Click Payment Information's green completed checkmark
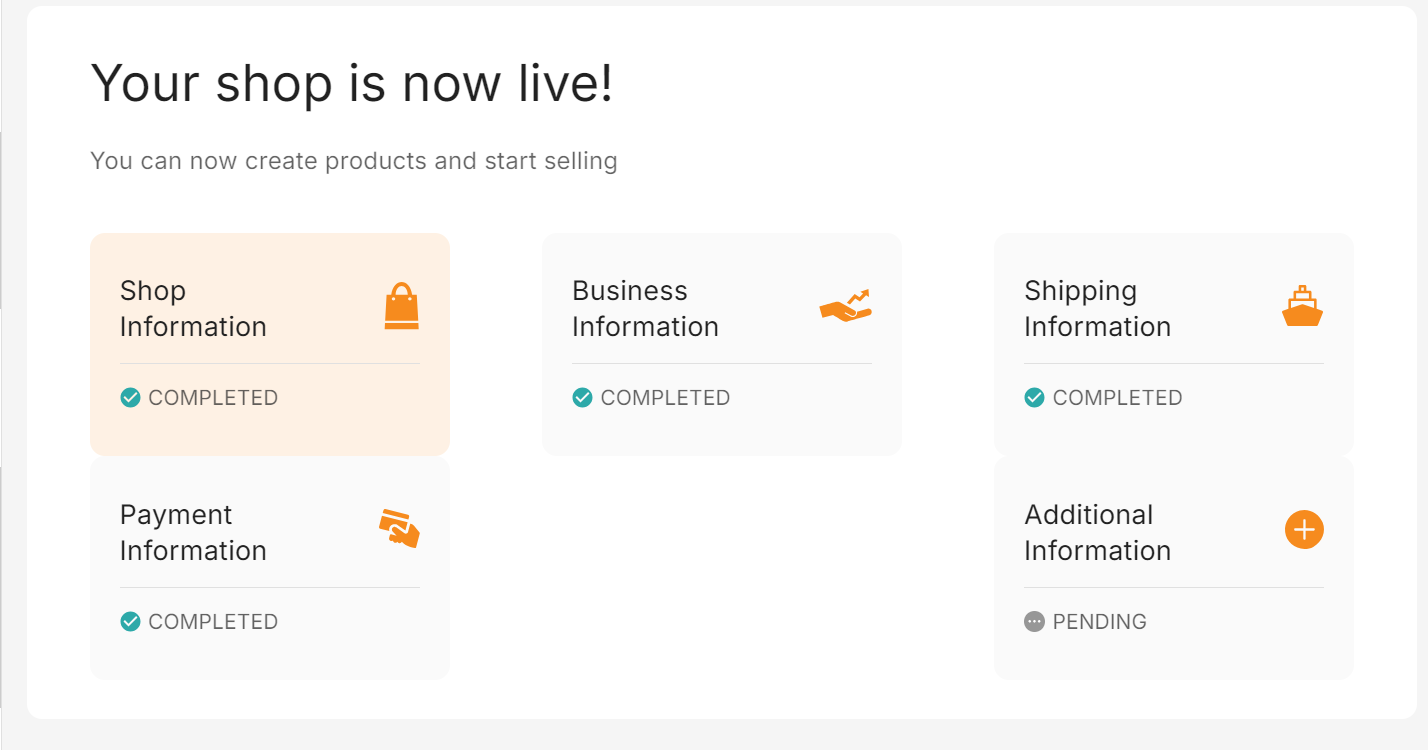Screen dimensions: 1428x750 click(130, 622)
